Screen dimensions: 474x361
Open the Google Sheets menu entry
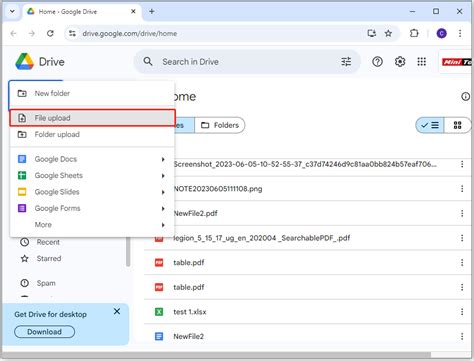[92, 175]
